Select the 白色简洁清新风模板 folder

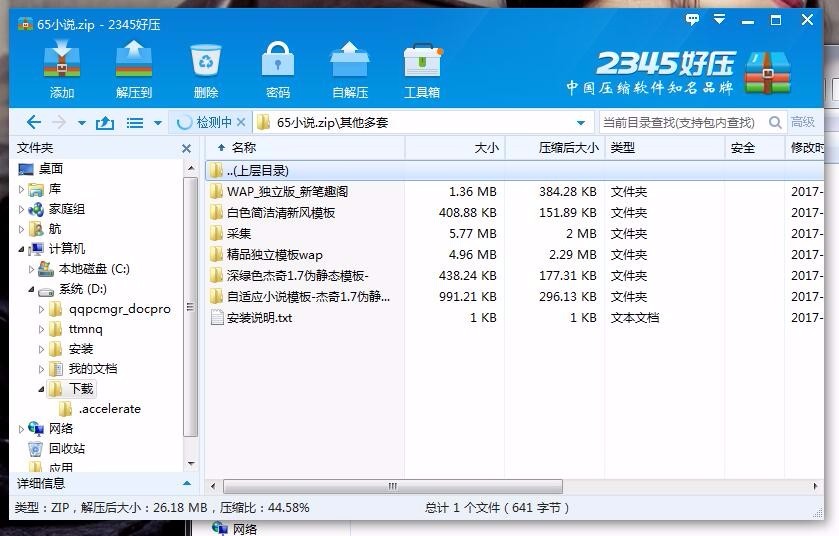514,212
